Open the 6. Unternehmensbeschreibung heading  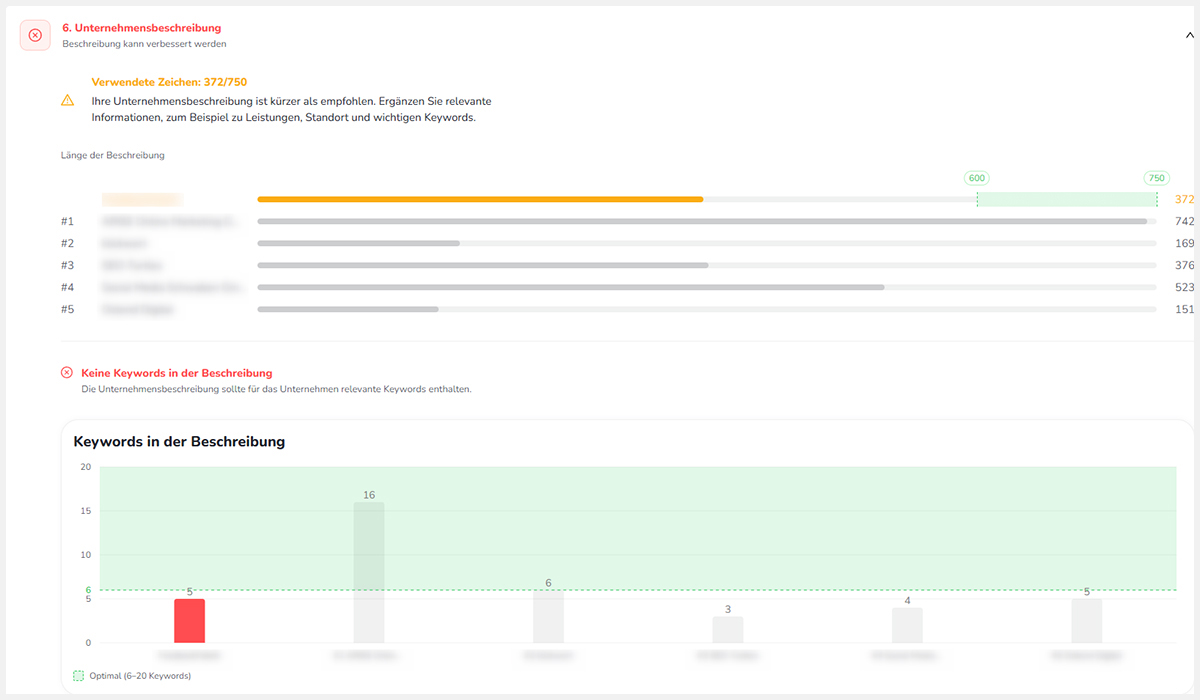click(x=142, y=28)
